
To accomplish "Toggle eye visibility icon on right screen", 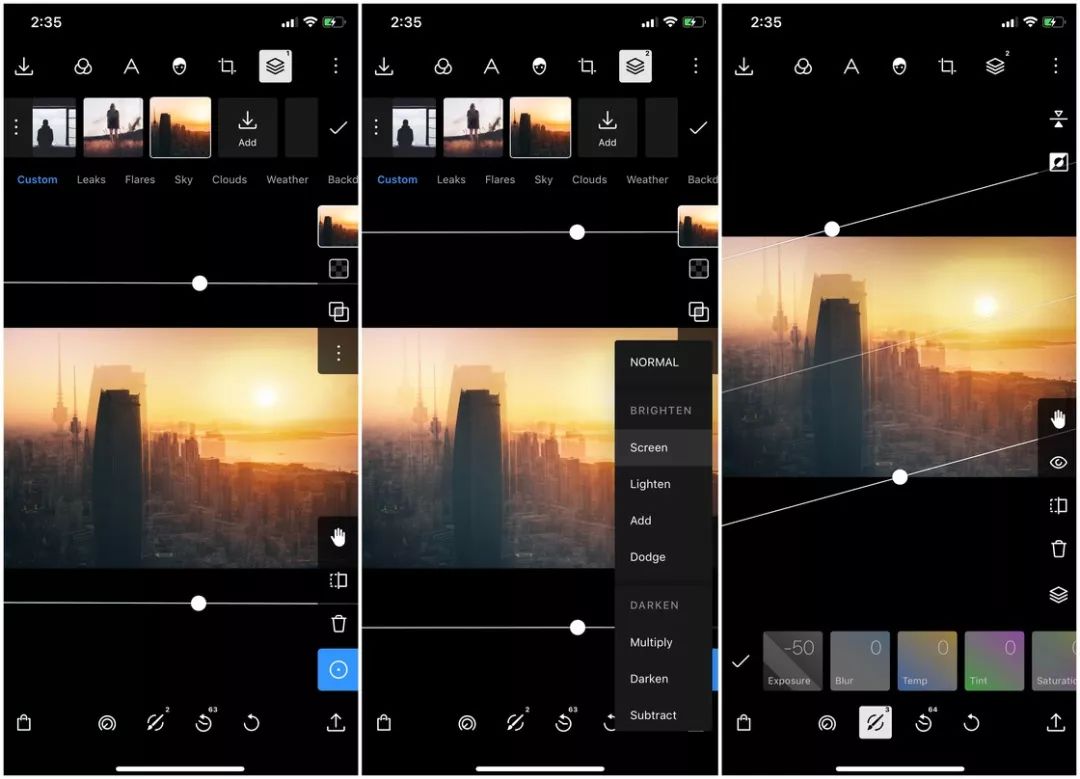I will point(1059,462).
